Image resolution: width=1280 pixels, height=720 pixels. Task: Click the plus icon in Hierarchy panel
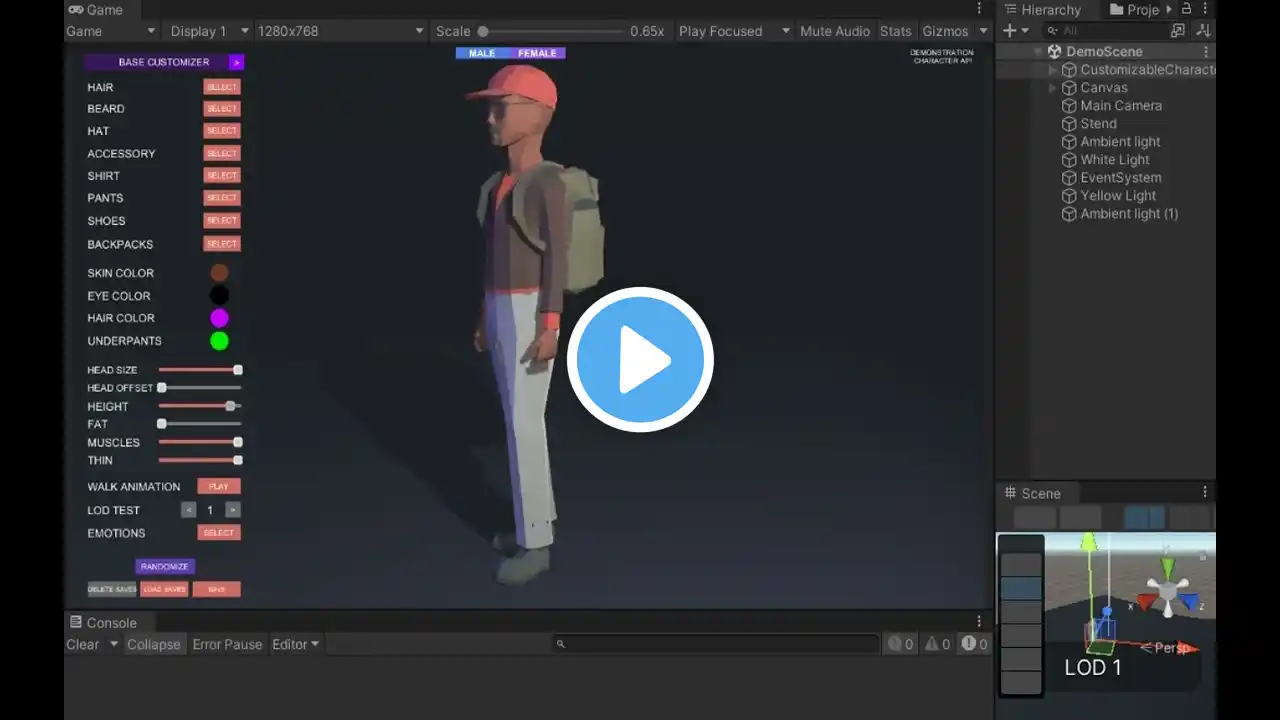click(1010, 31)
